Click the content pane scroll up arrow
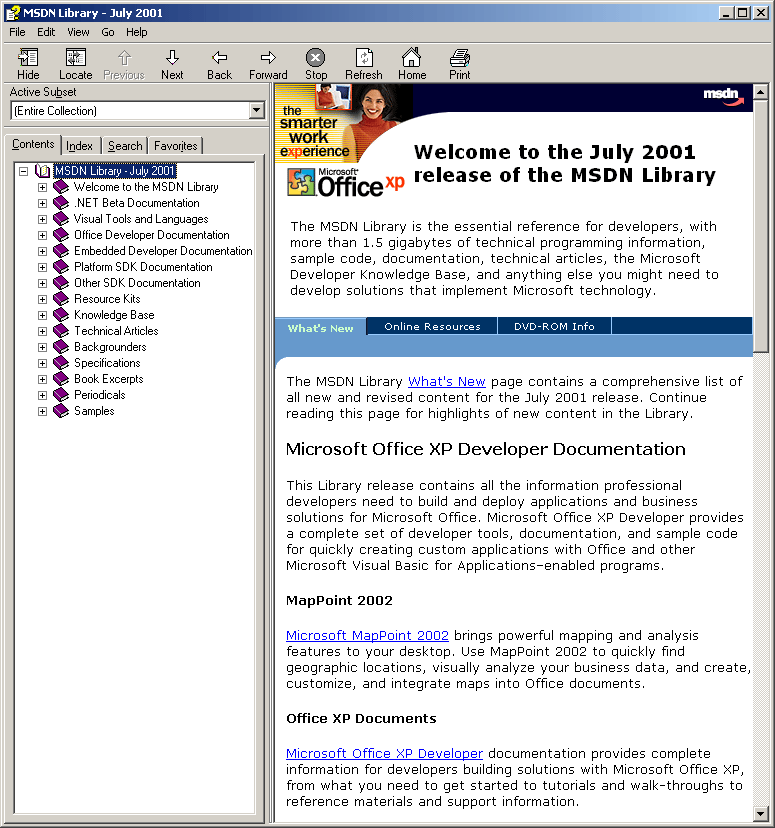The image size is (775, 828). [x=760, y=92]
